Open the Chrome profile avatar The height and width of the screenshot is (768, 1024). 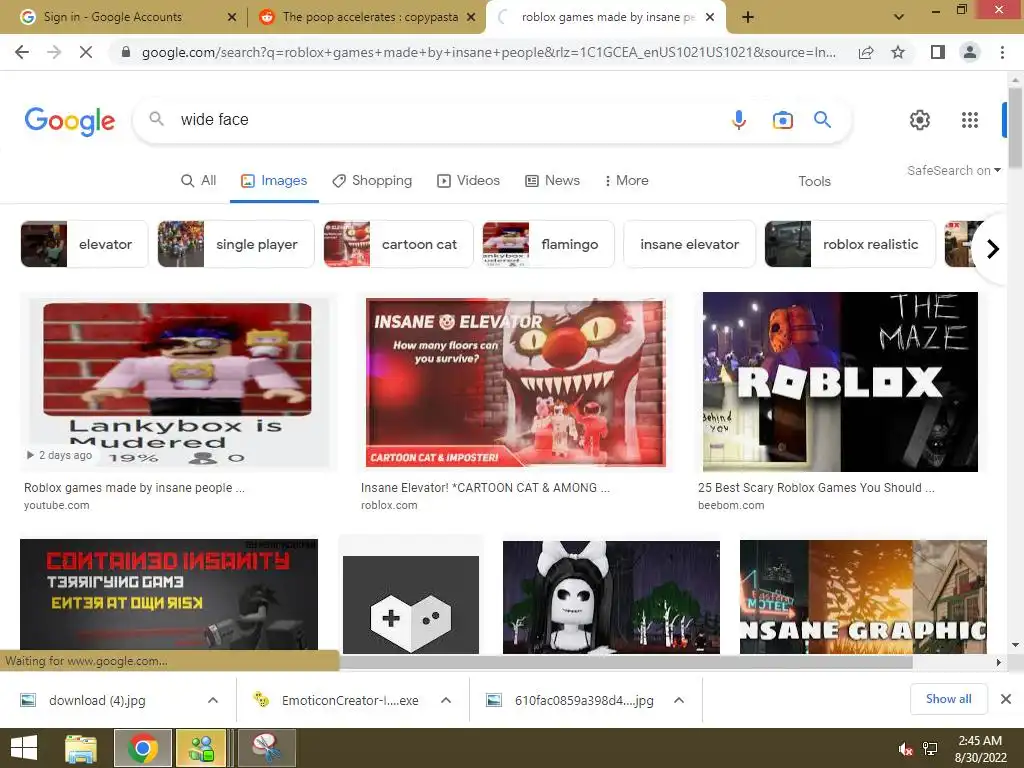tap(970, 52)
